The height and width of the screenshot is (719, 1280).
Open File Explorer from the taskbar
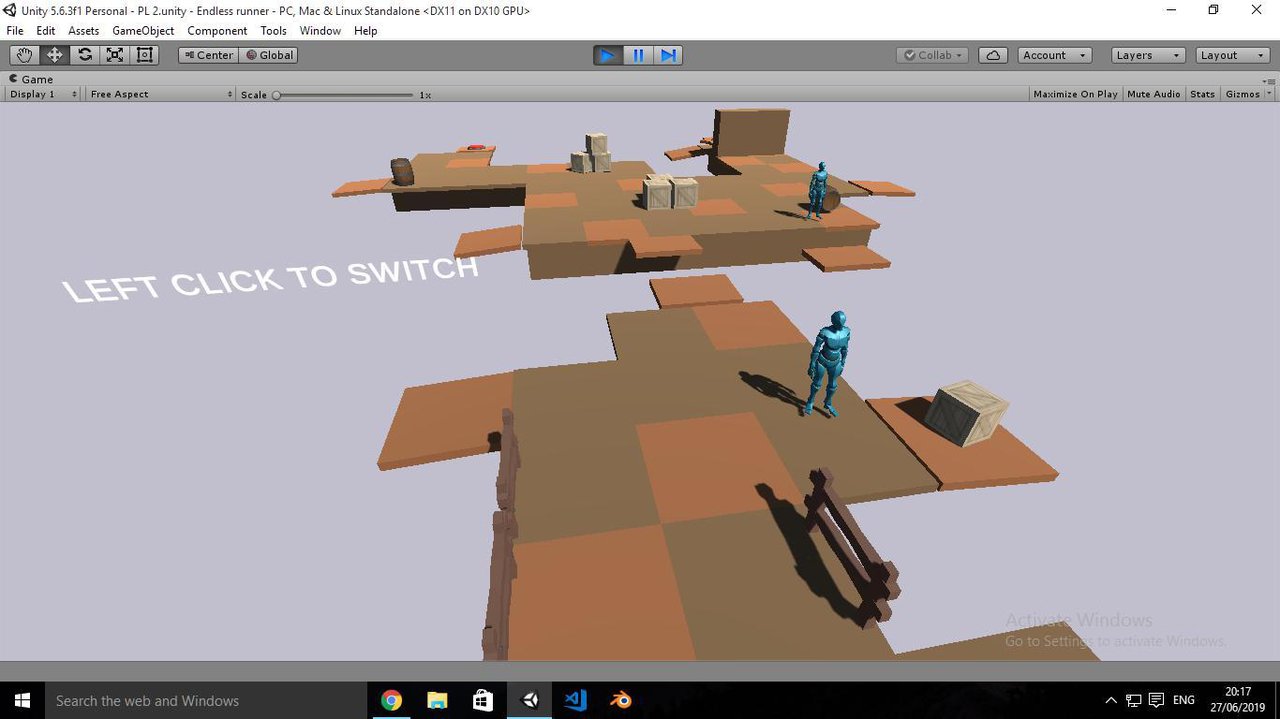437,700
